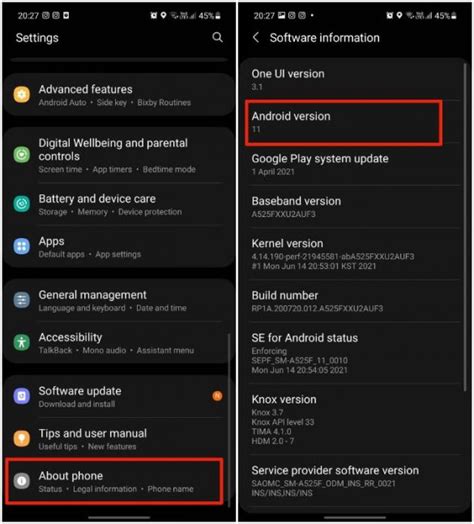Tap the Battery and device care icon
This screenshot has height=524, width=474.
tap(22, 204)
